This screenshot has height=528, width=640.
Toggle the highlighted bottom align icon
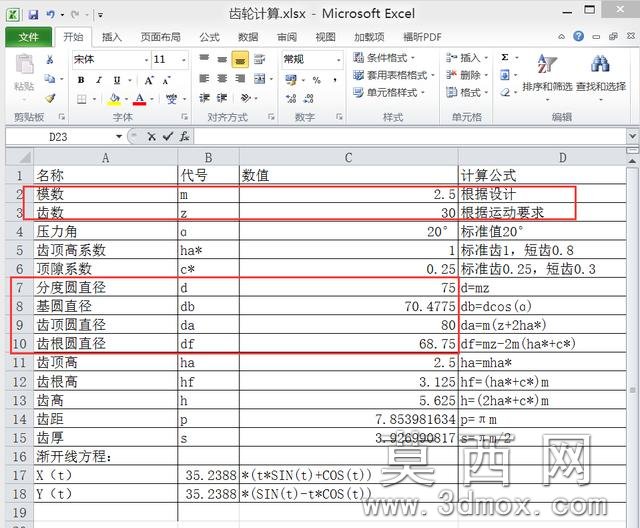coord(240,60)
